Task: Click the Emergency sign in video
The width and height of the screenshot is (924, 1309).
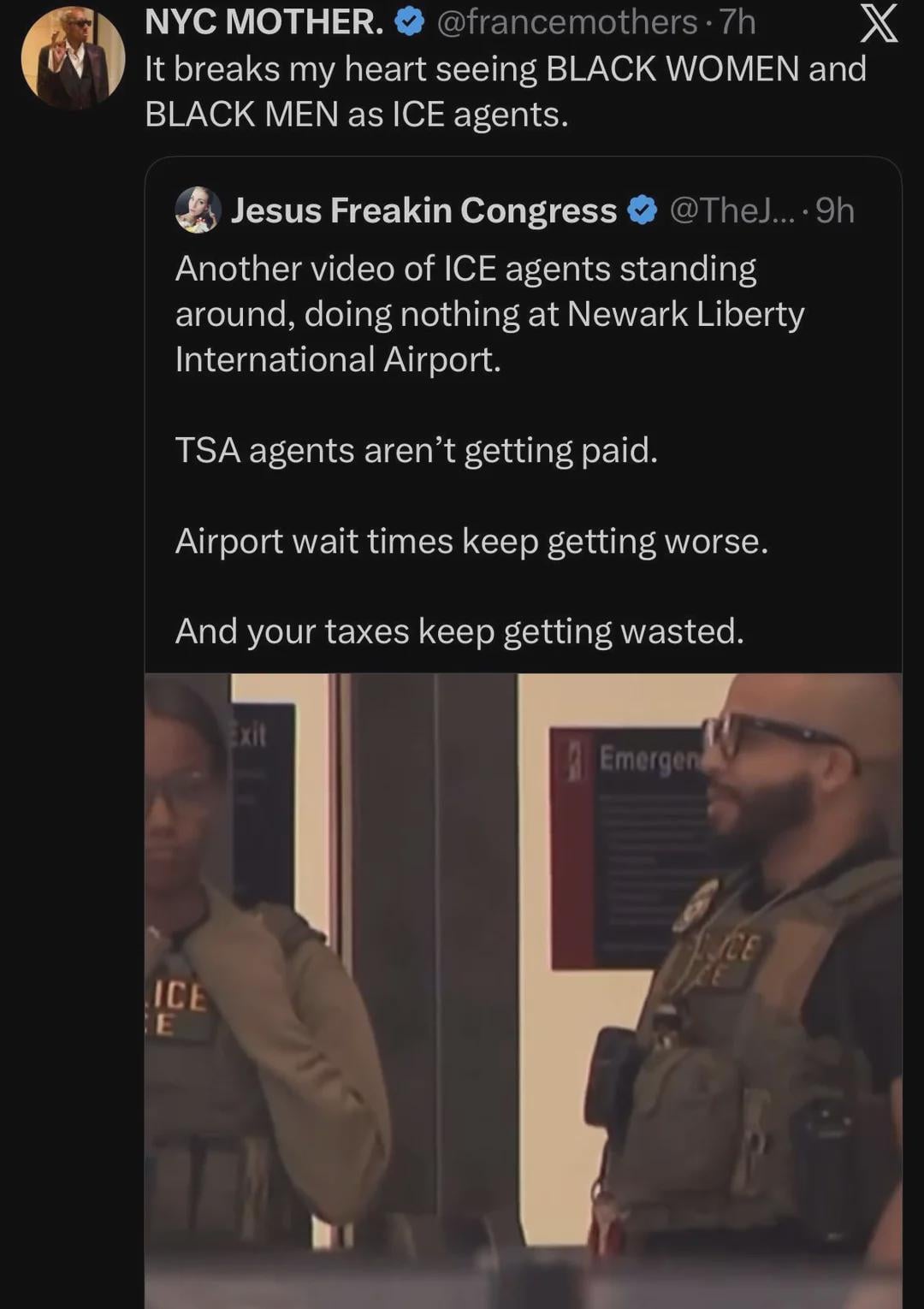Action: [x=631, y=849]
